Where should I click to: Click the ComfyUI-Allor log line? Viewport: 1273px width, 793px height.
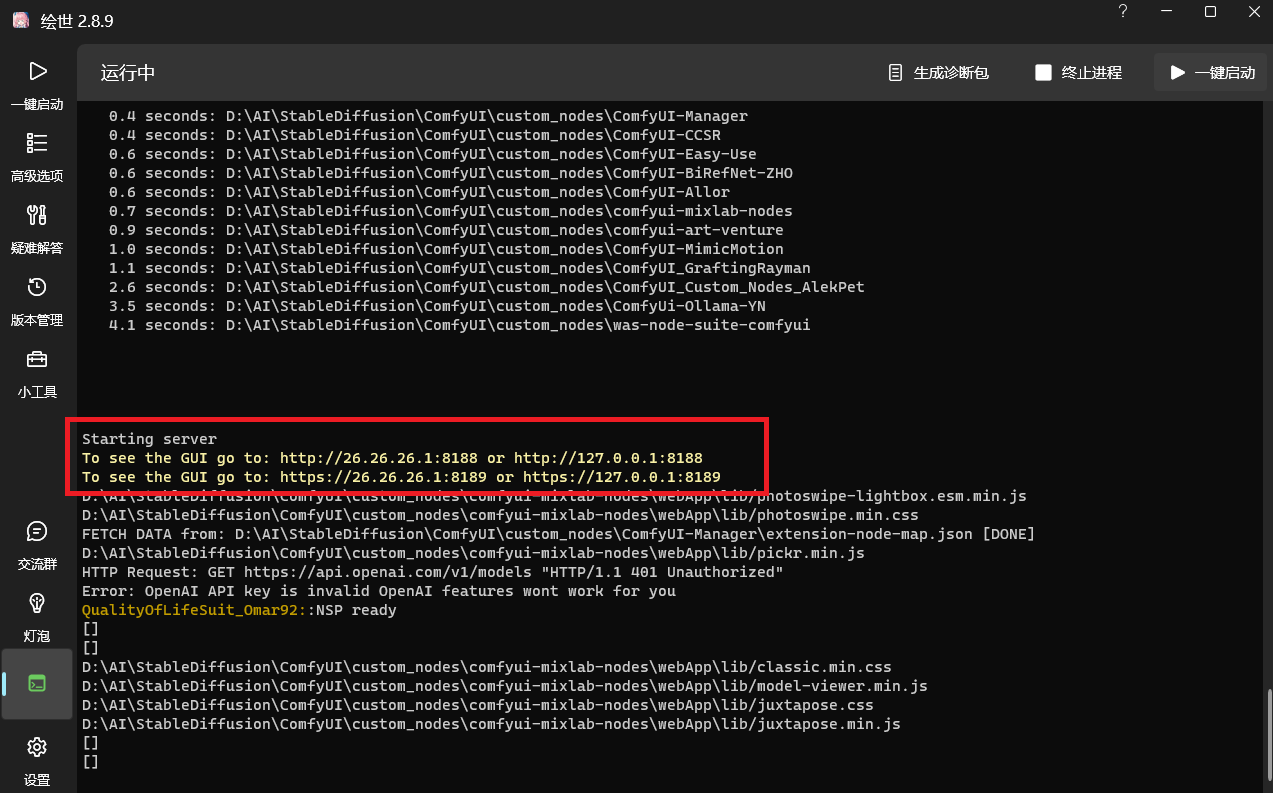tap(419, 192)
